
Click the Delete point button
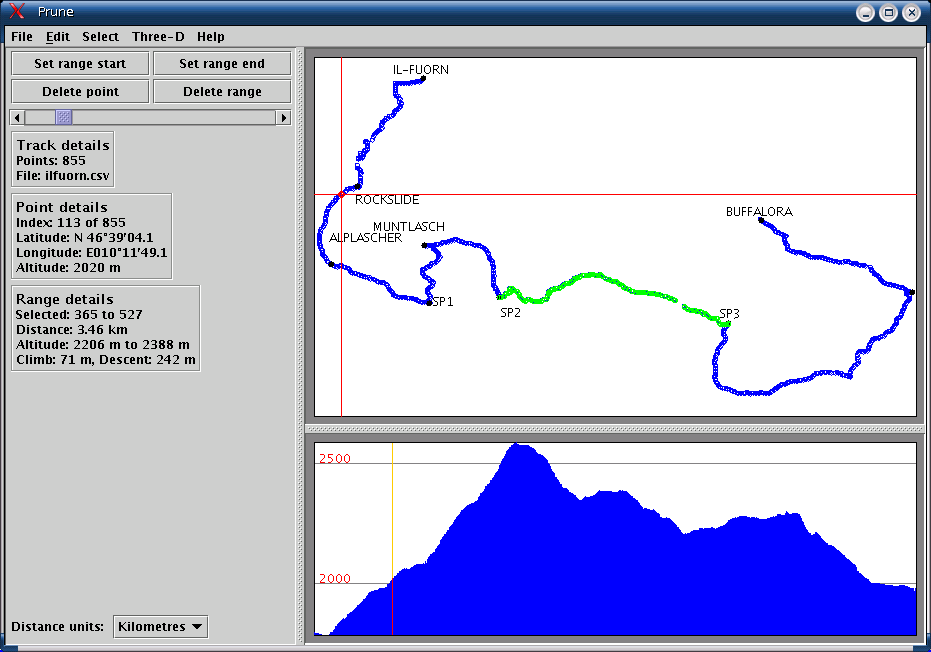[80, 92]
